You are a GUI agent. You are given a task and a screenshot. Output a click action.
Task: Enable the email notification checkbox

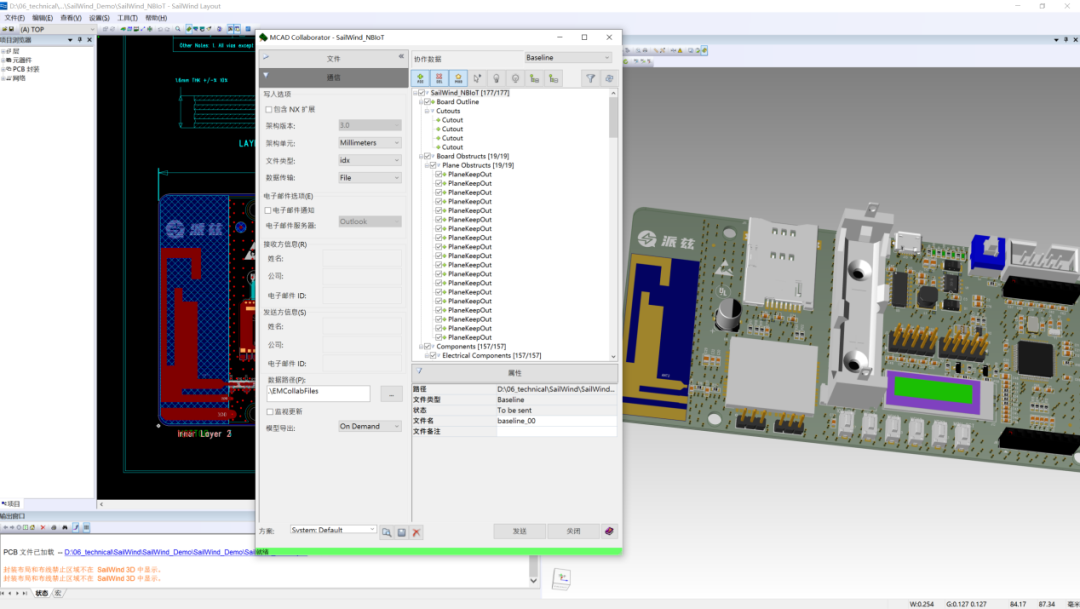(x=269, y=211)
